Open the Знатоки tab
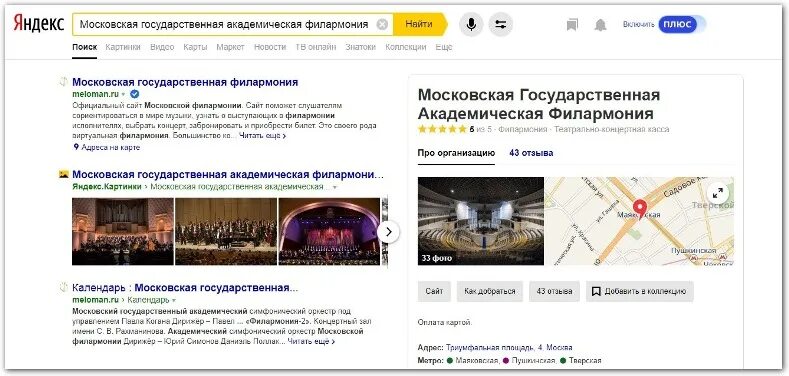This screenshot has height=376, width=789. (x=360, y=47)
